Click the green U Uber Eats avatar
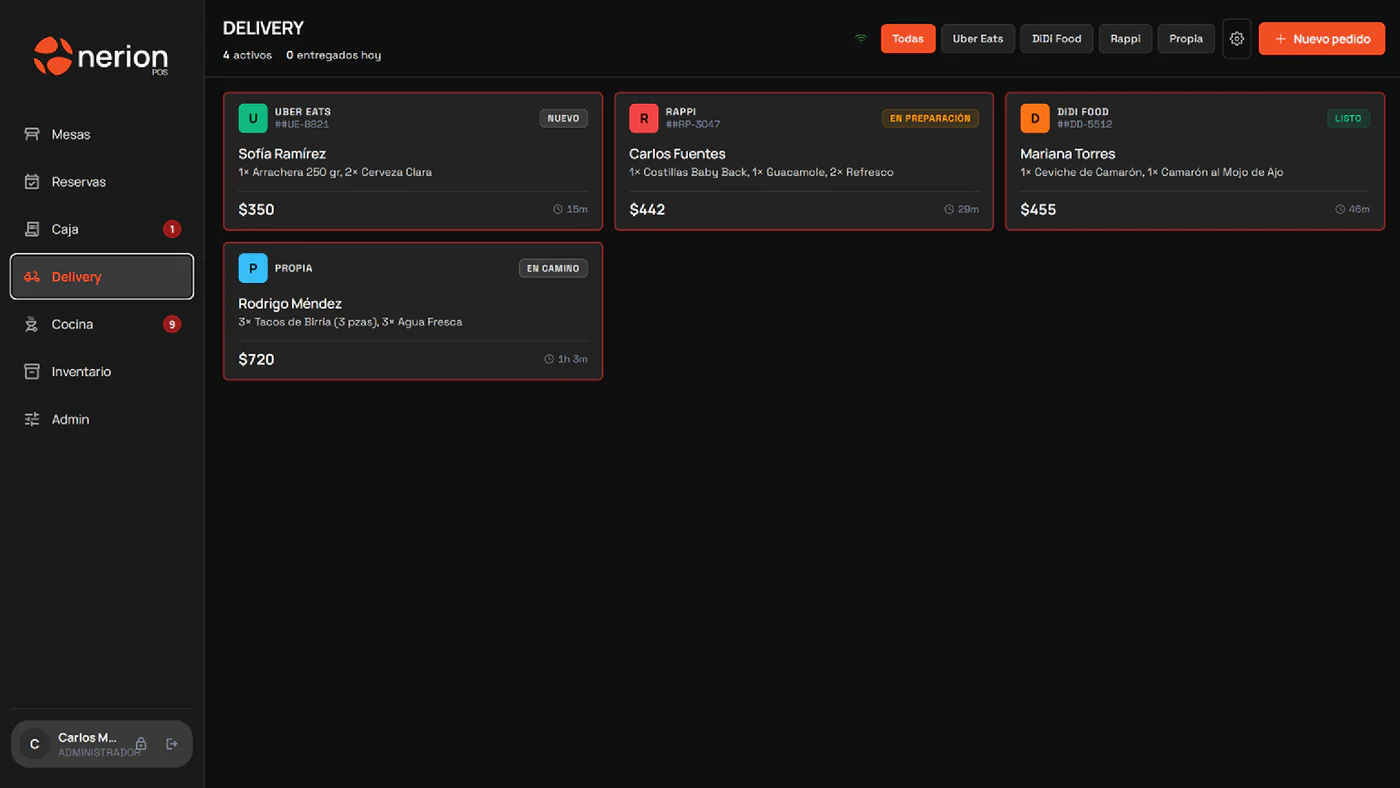Image resolution: width=1400 pixels, height=788 pixels. point(253,118)
